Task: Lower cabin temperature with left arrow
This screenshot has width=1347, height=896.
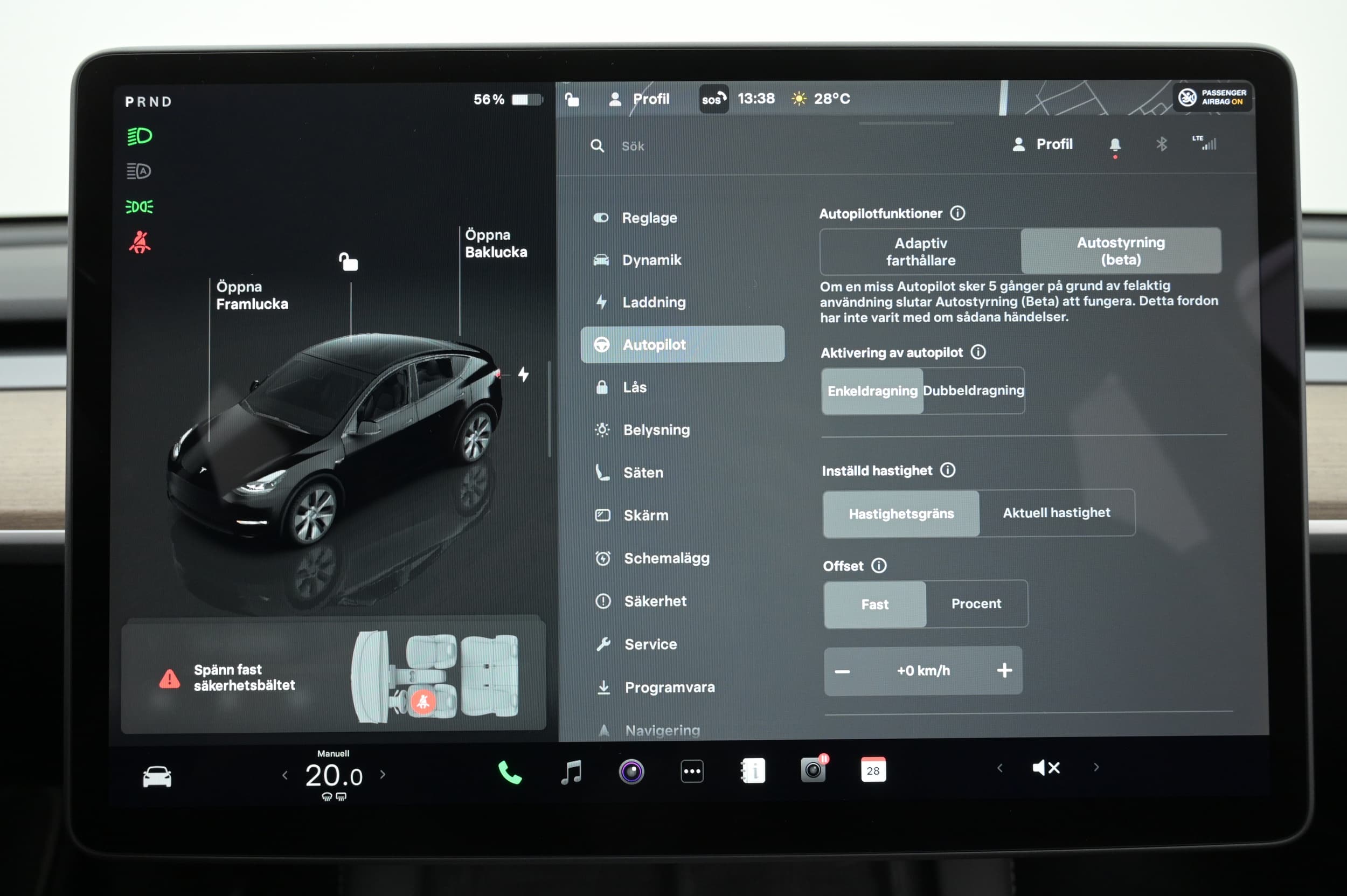Action: [285, 775]
